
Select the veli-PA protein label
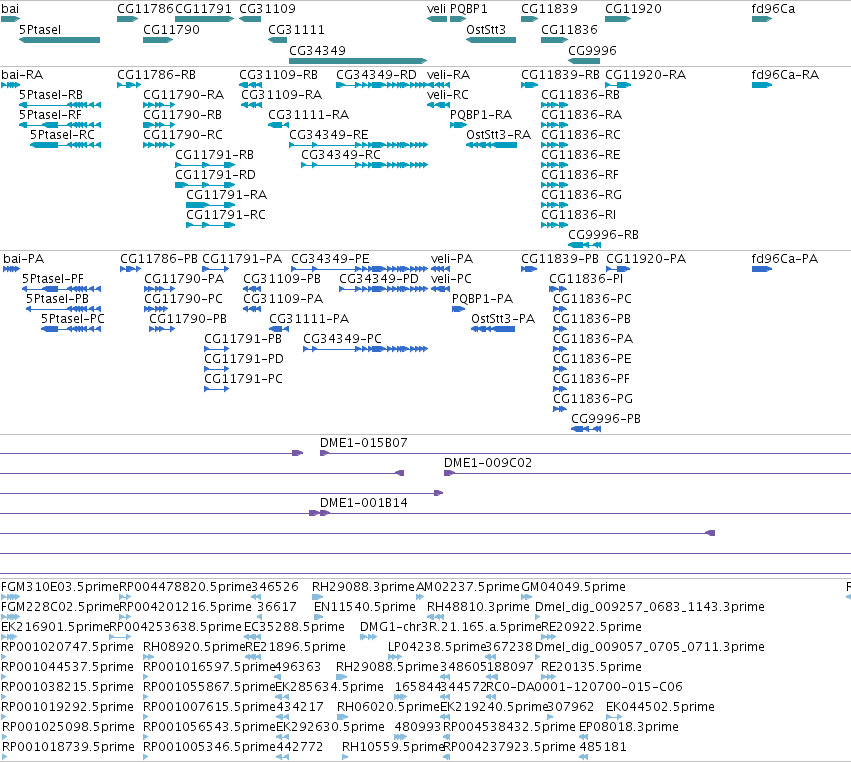(x=452, y=258)
